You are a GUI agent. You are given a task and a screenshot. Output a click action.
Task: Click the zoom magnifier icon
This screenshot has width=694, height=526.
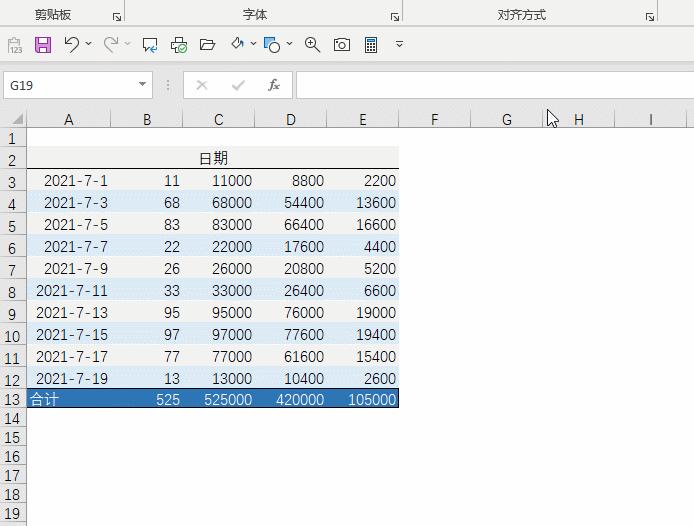(x=312, y=45)
